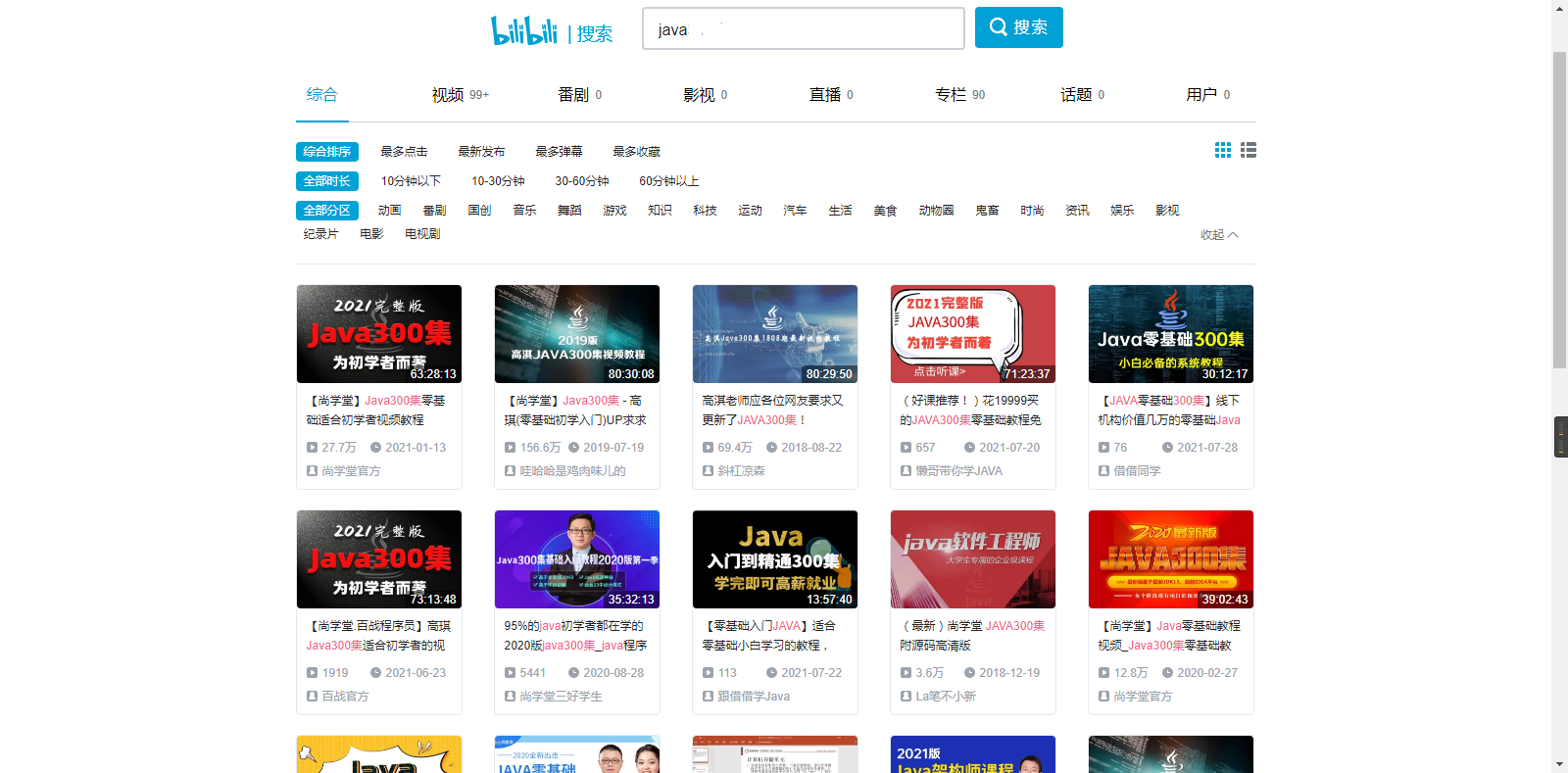
Task: Open thumbnail with duration 35:32:13
Action: click(x=577, y=559)
